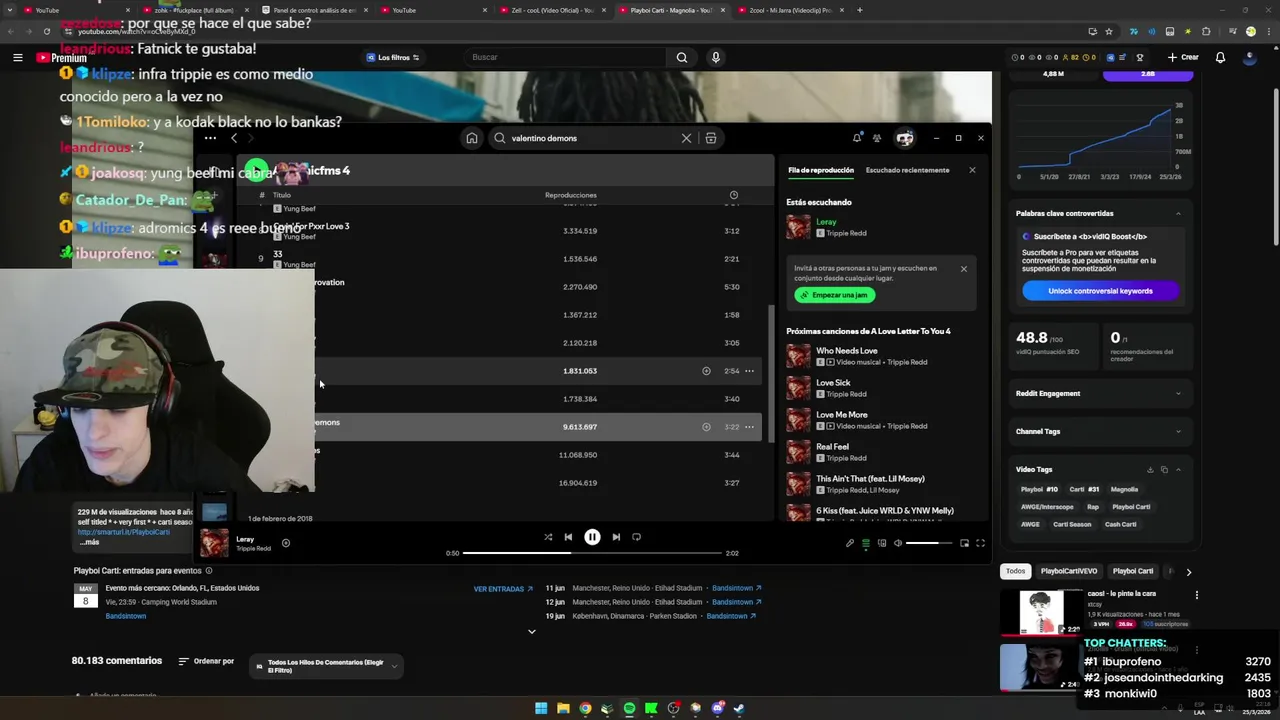1280x720 pixels.
Task: Switch to 'Fila de reproducción' tab
Action: (x=821, y=170)
